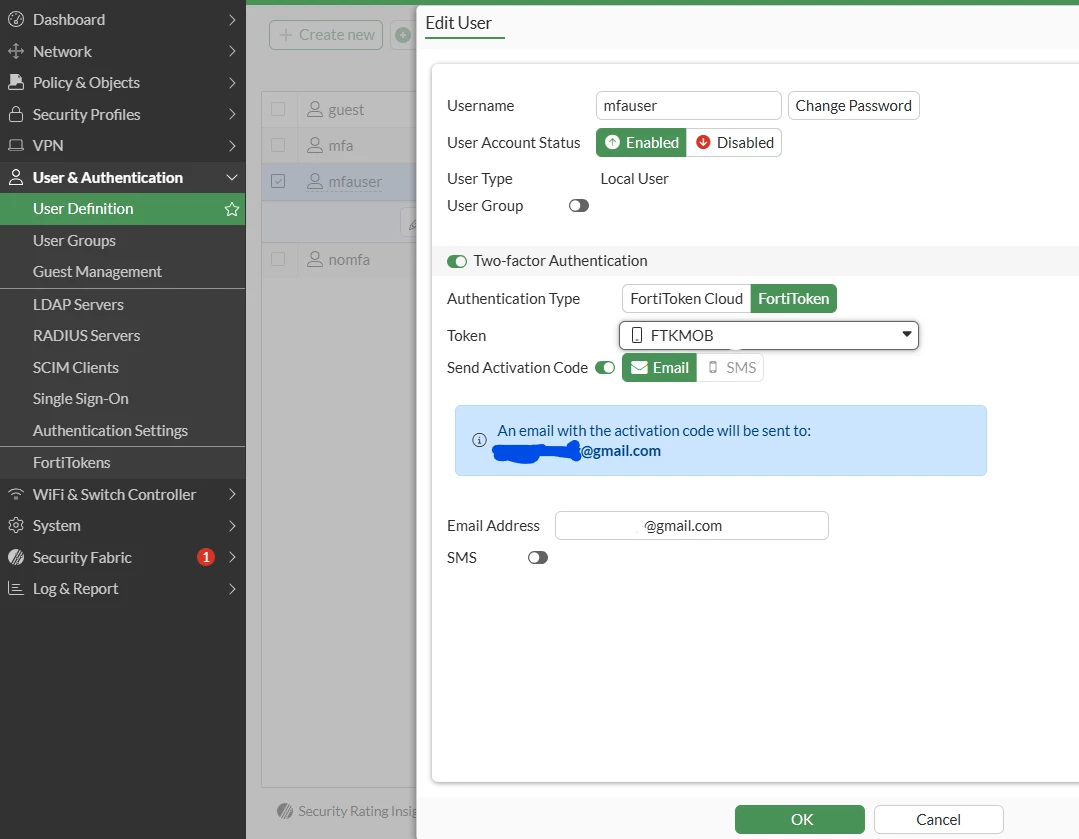Toggle the User Definition favorite star
1079x839 pixels.
click(x=232, y=209)
